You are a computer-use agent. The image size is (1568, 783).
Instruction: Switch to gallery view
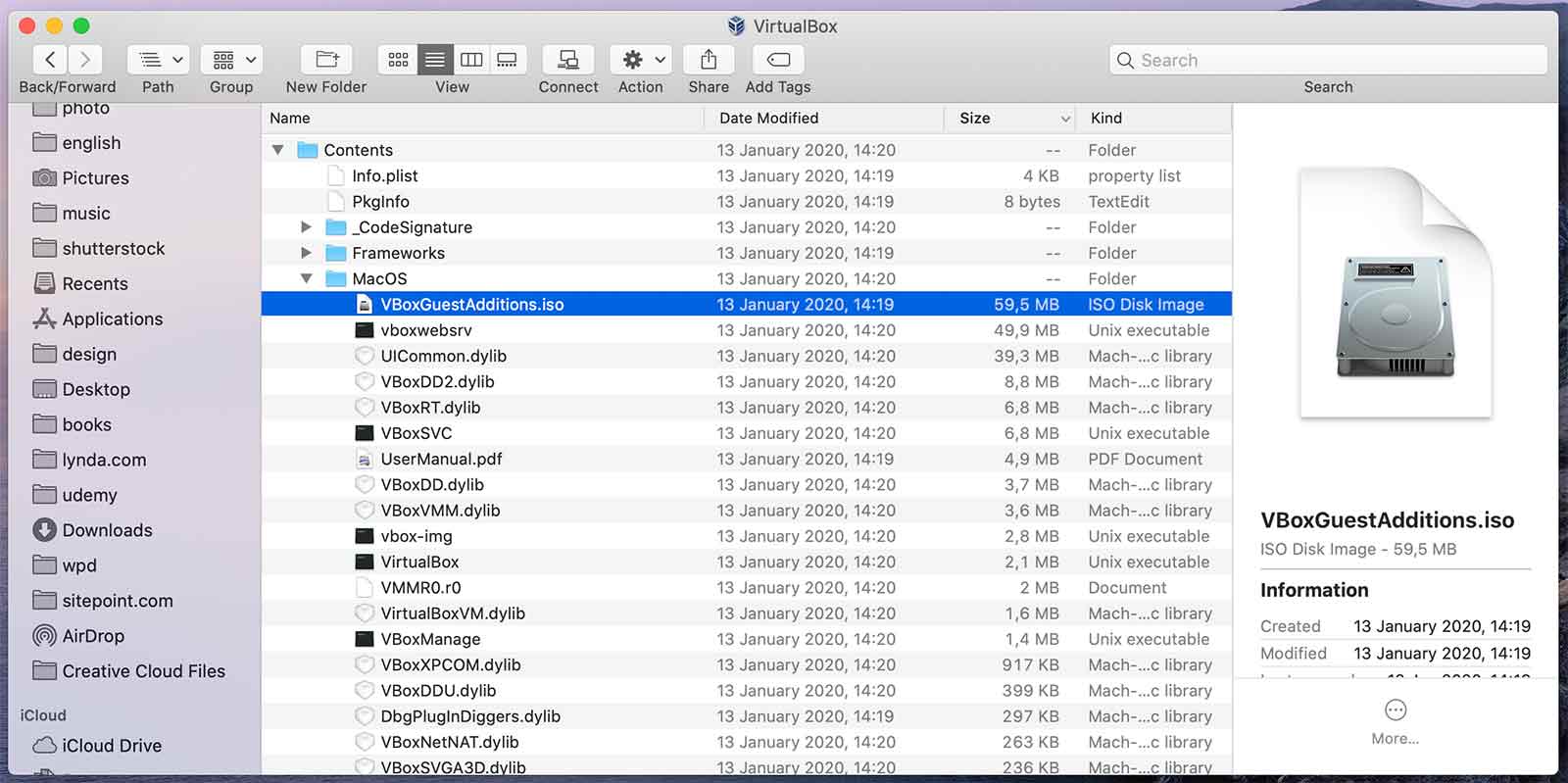point(508,60)
